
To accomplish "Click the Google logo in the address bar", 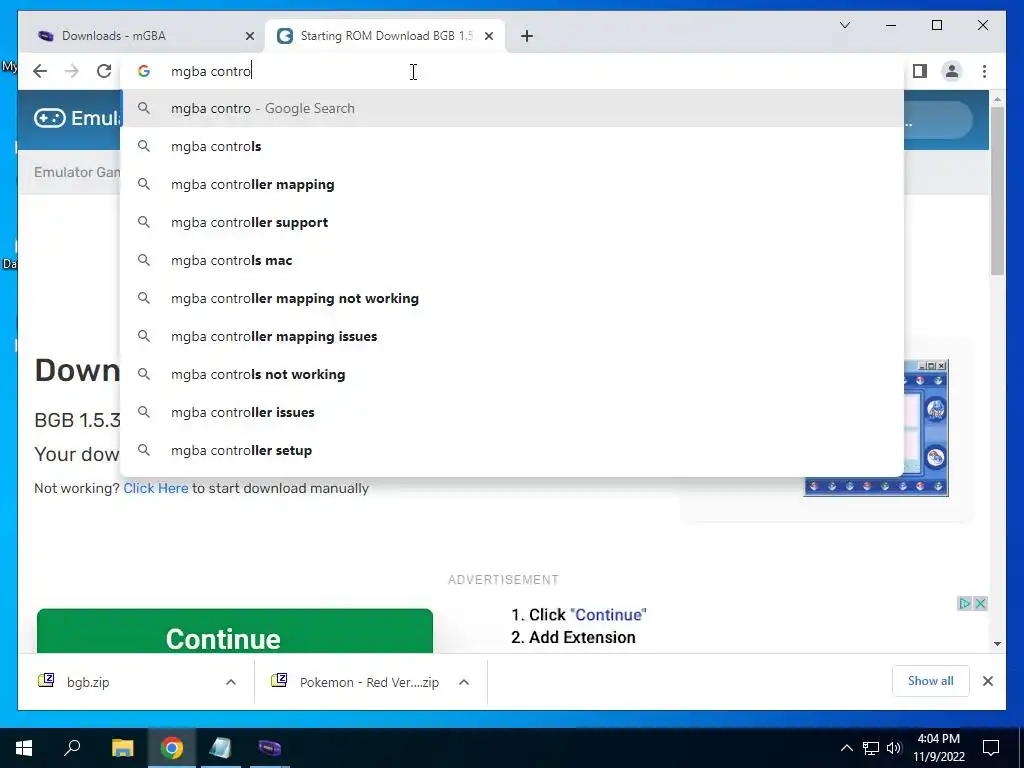I will (x=144, y=71).
